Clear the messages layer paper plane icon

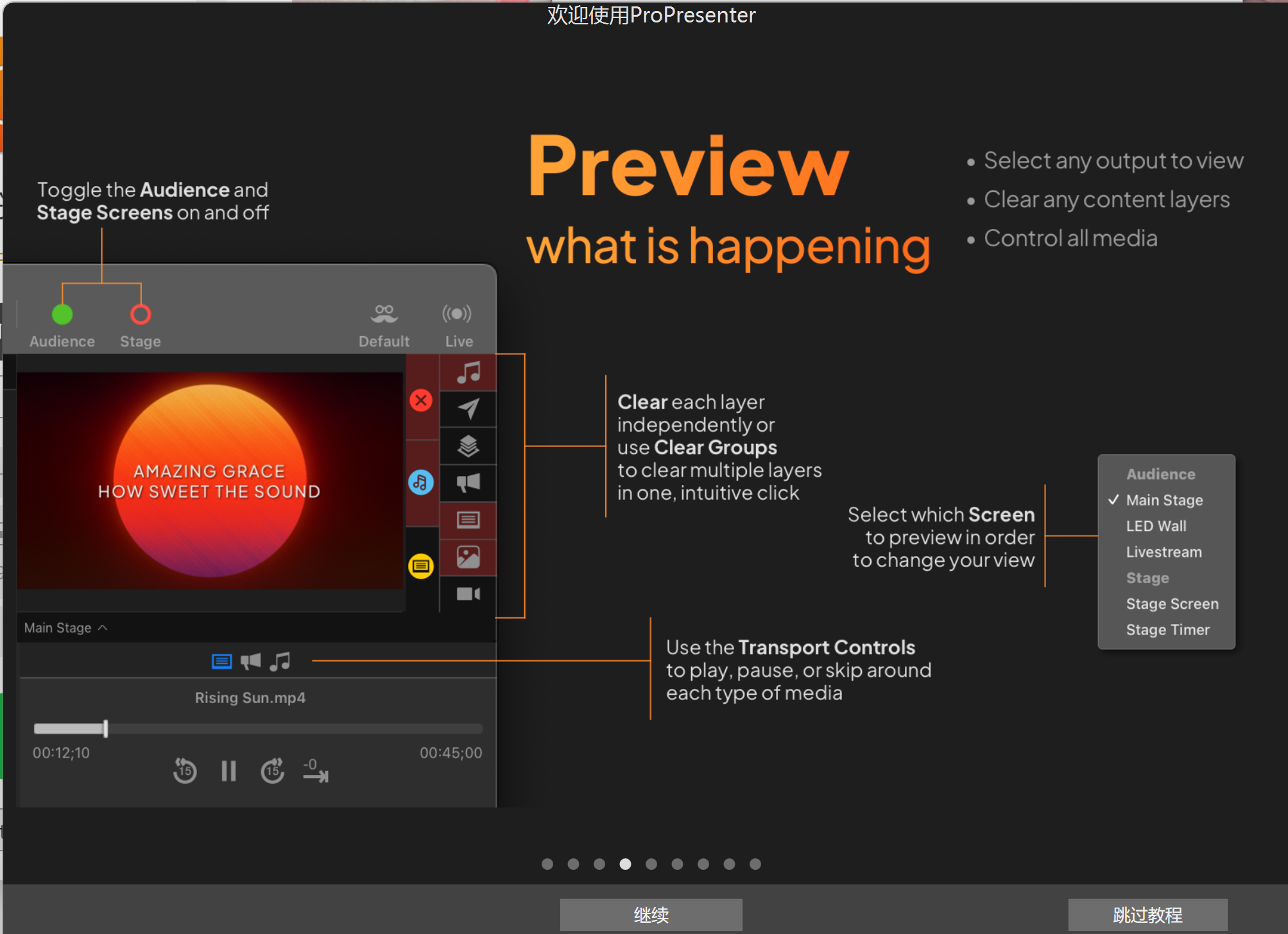(468, 409)
